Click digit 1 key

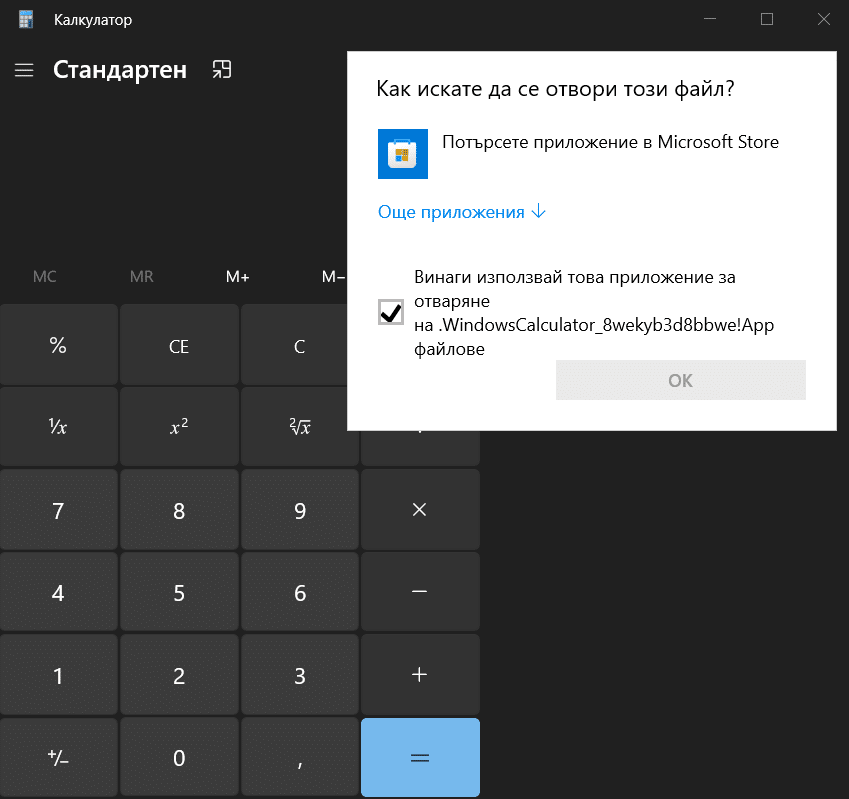[x=58, y=674]
